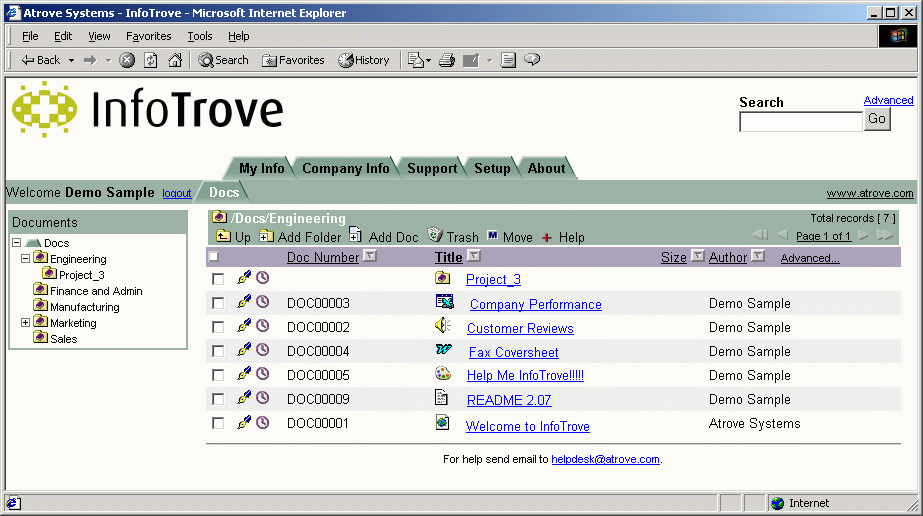
Task: Click the edit-properties icon for DOC00003
Action: [x=244, y=302]
